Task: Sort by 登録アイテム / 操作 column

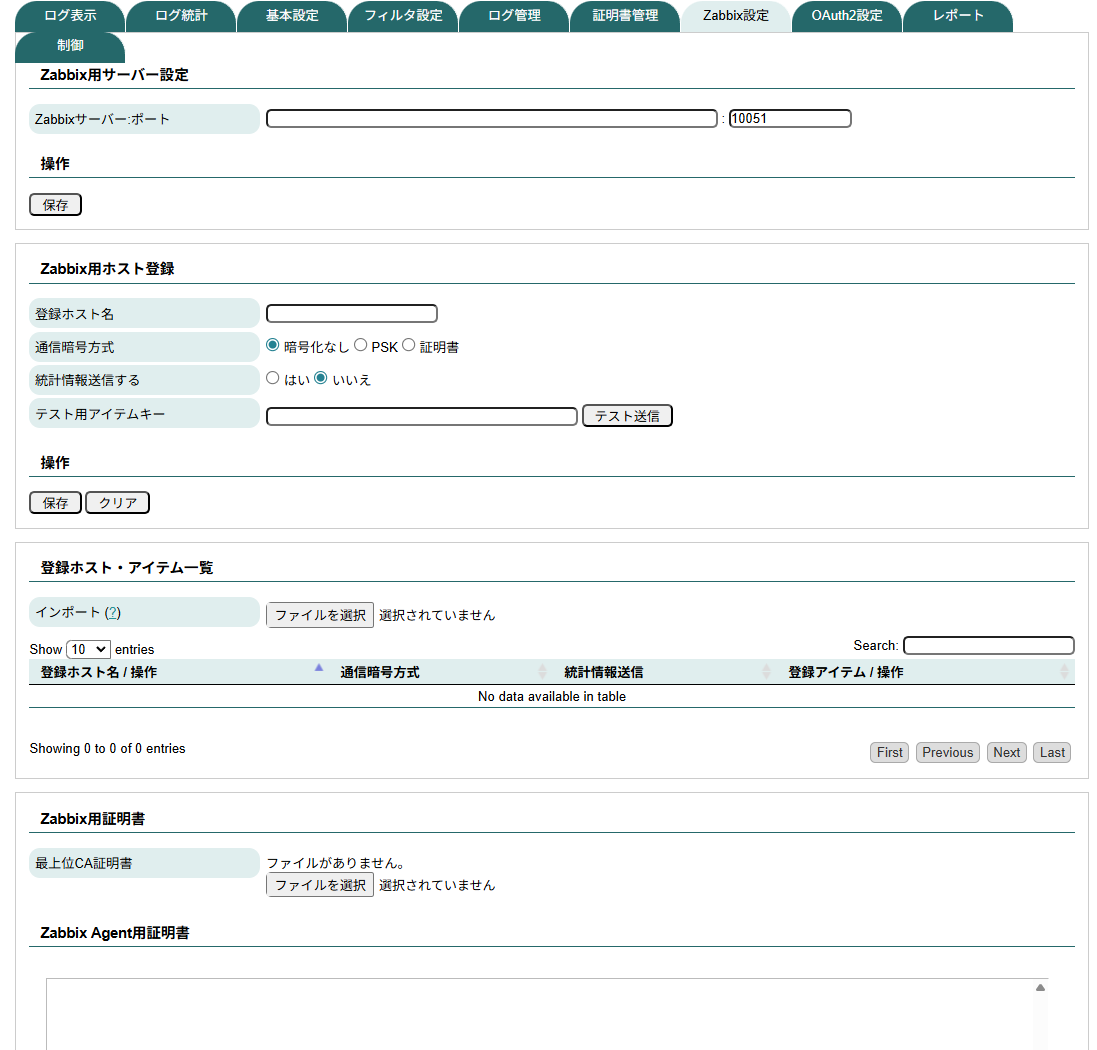Action: click(x=926, y=672)
